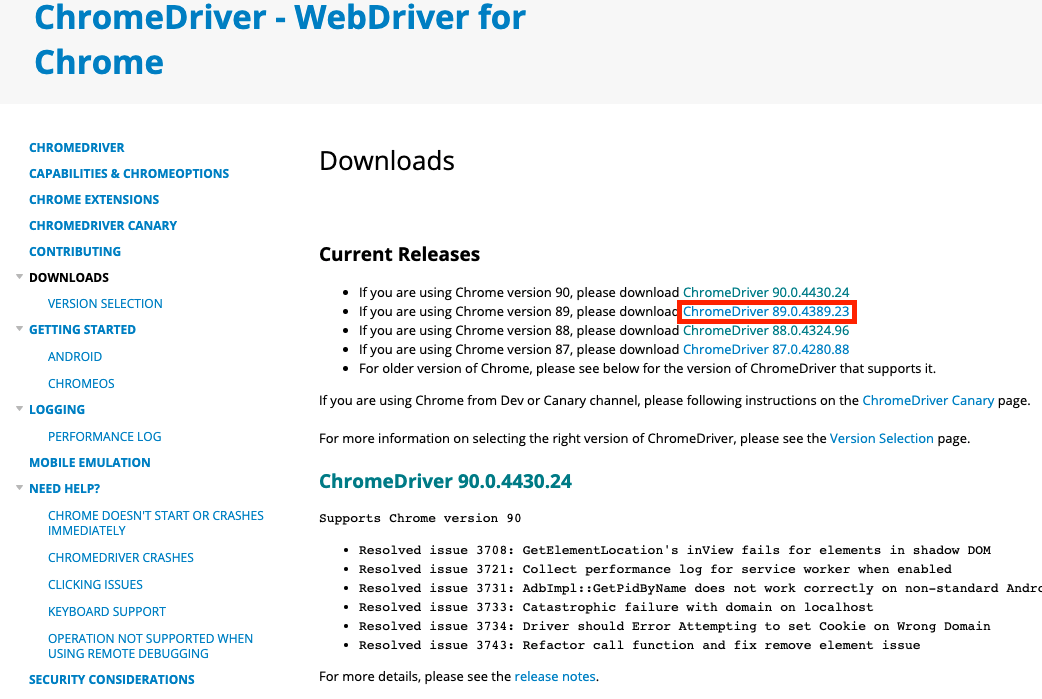This screenshot has width=1042, height=699.
Task: Download ChromeDriver 89.0.4389.23
Action: point(766,312)
